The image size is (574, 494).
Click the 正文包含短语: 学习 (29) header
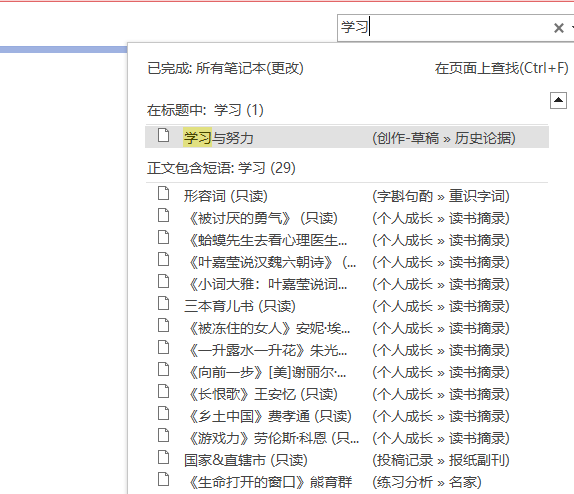click(x=221, y=168)
